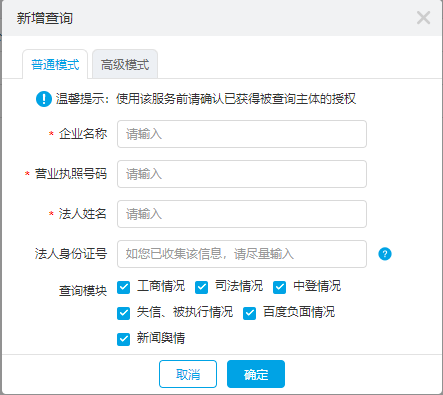Focus the 企业名称 input field
The image size is (443, 395).
(242, 134)
